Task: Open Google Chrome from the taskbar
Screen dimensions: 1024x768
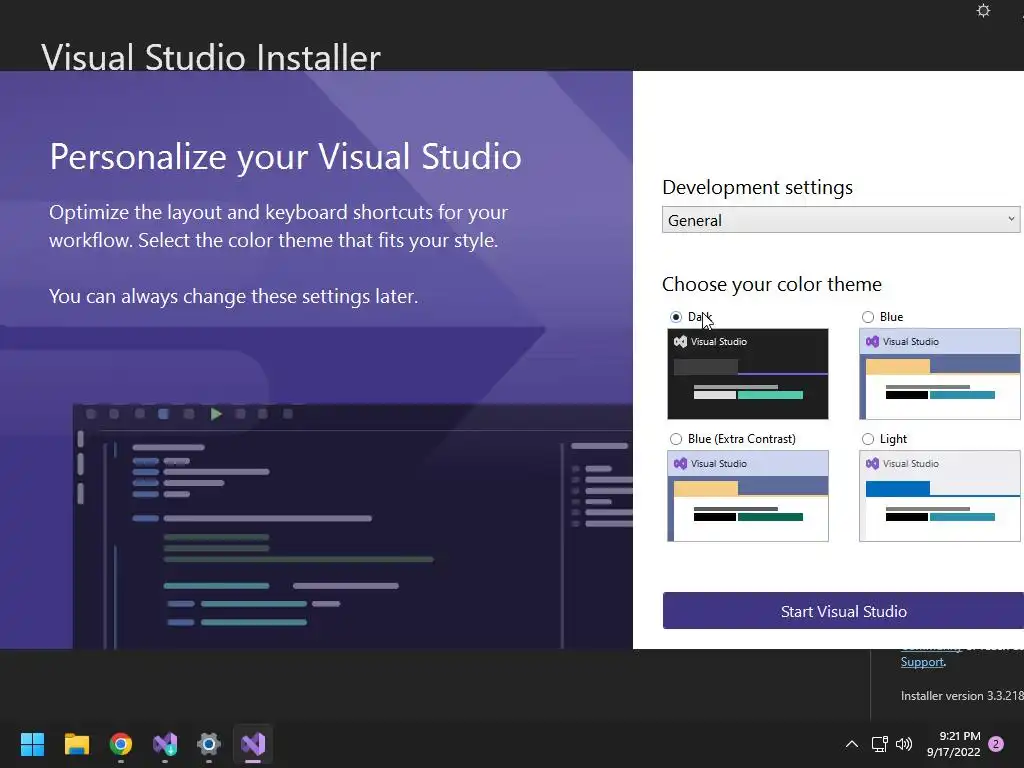Action: (121, 744)
